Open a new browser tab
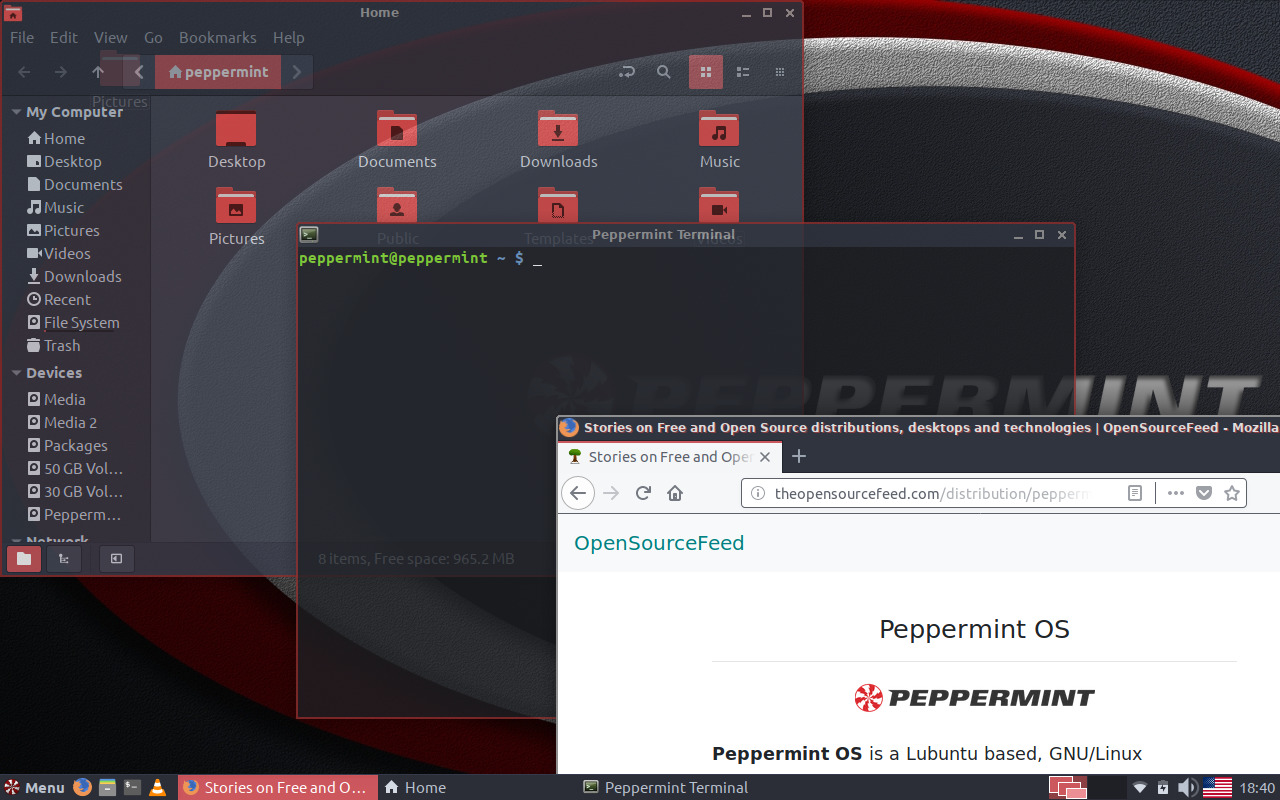Viewport: 1280px width, 800px height. tap(799, 457)
